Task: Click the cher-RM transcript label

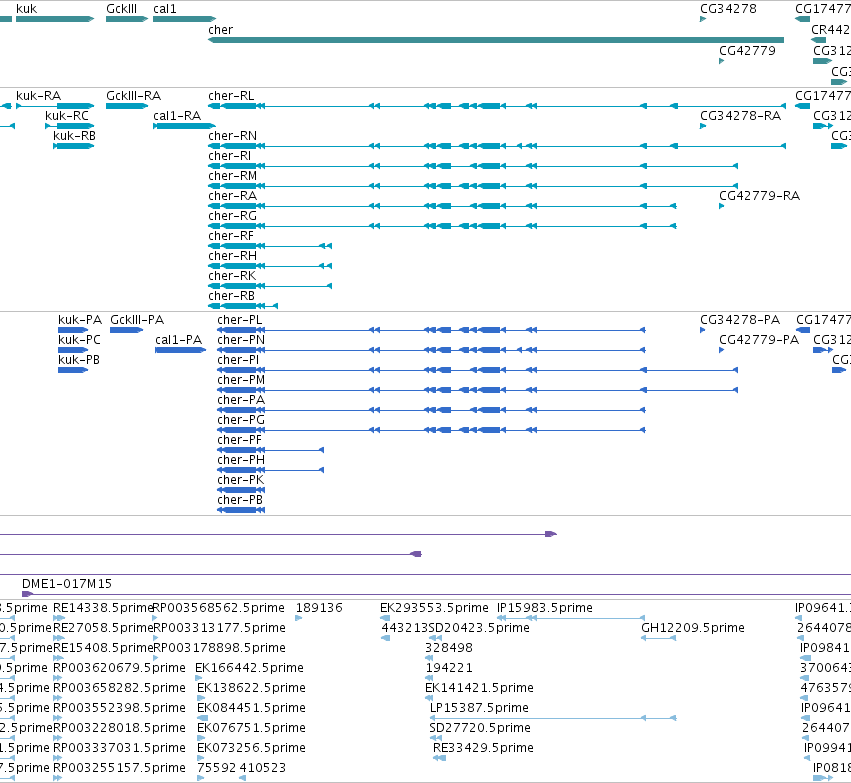Action: (x=232, y=176)
